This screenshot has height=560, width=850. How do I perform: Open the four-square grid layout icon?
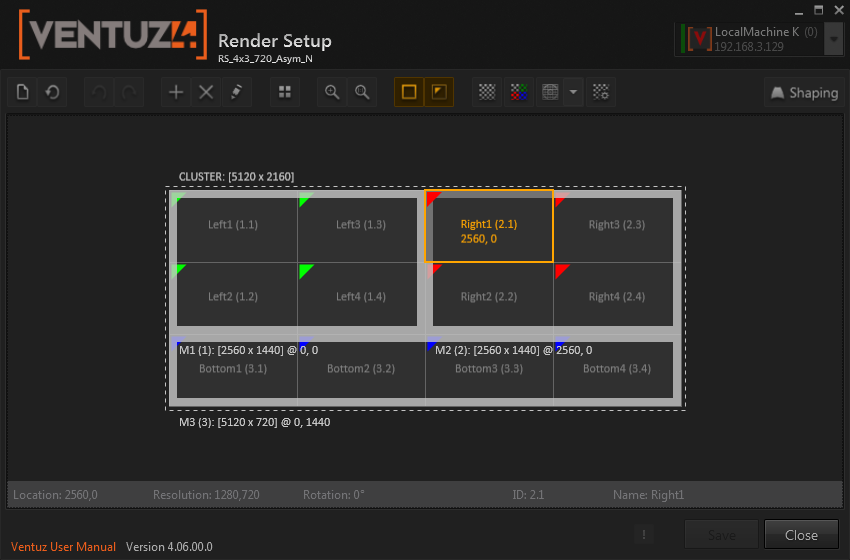(x=285, y=92)
